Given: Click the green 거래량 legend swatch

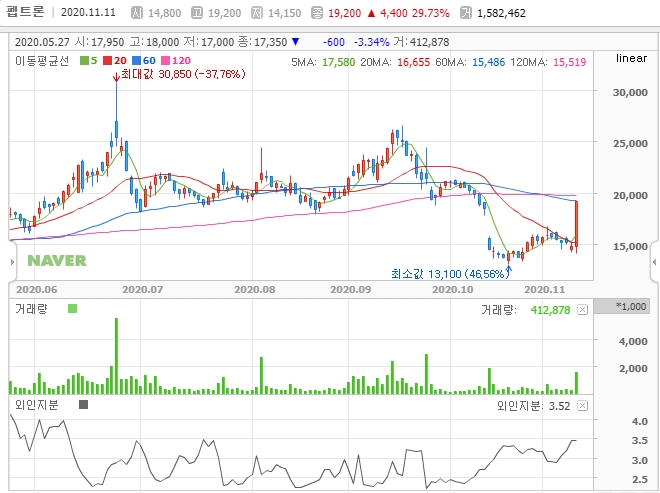Looking at the screenshot, I should [x=72, y=309].
